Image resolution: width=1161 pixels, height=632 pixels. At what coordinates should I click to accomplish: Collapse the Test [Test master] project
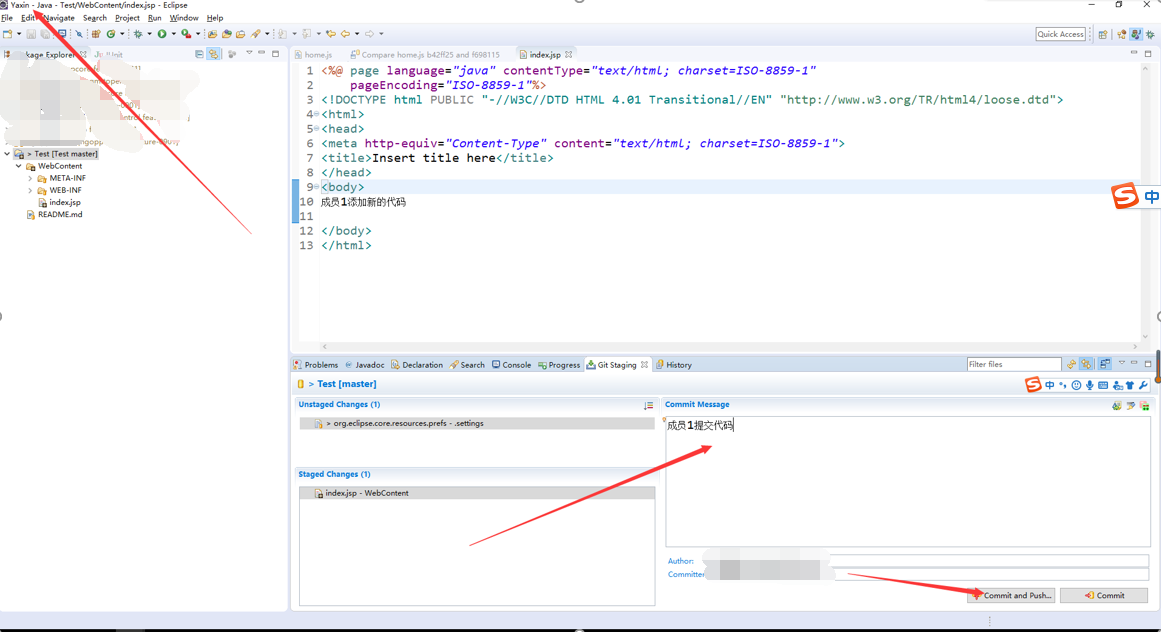pyautogui.click(x=7, y=154)
